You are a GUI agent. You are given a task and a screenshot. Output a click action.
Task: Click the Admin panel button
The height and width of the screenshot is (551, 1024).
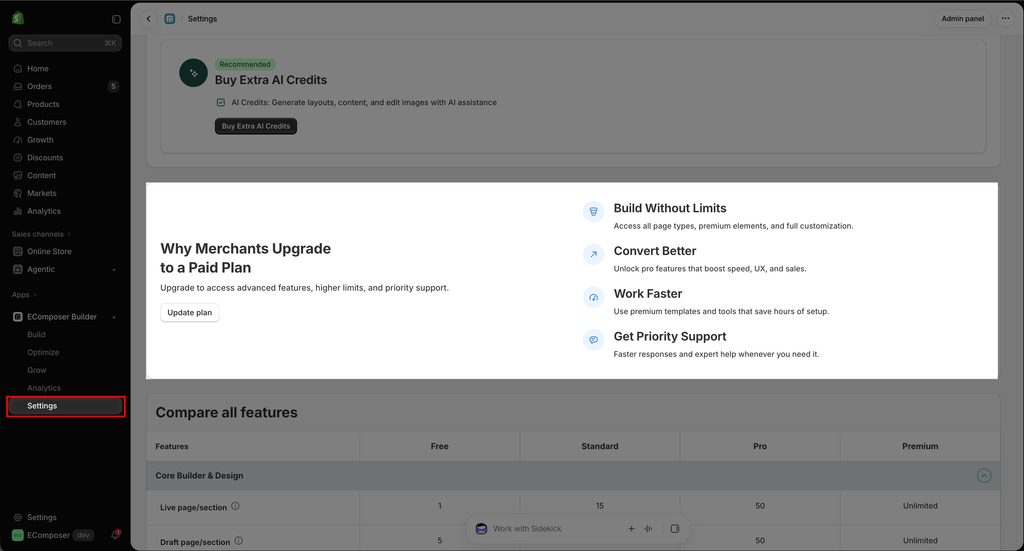963,19
